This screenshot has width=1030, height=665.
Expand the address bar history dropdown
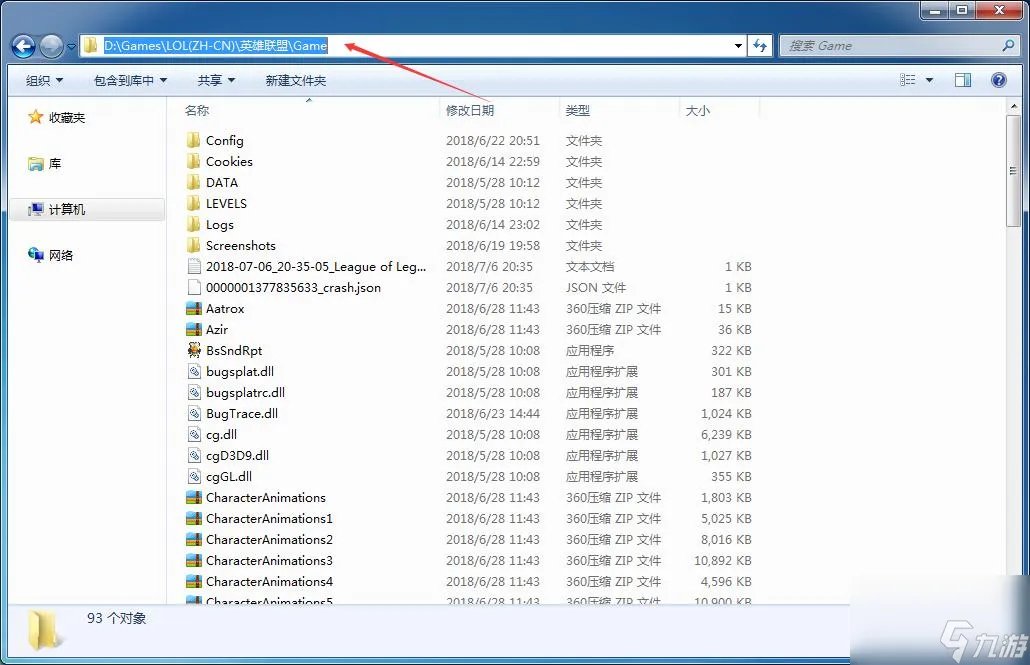coord(738,46)
